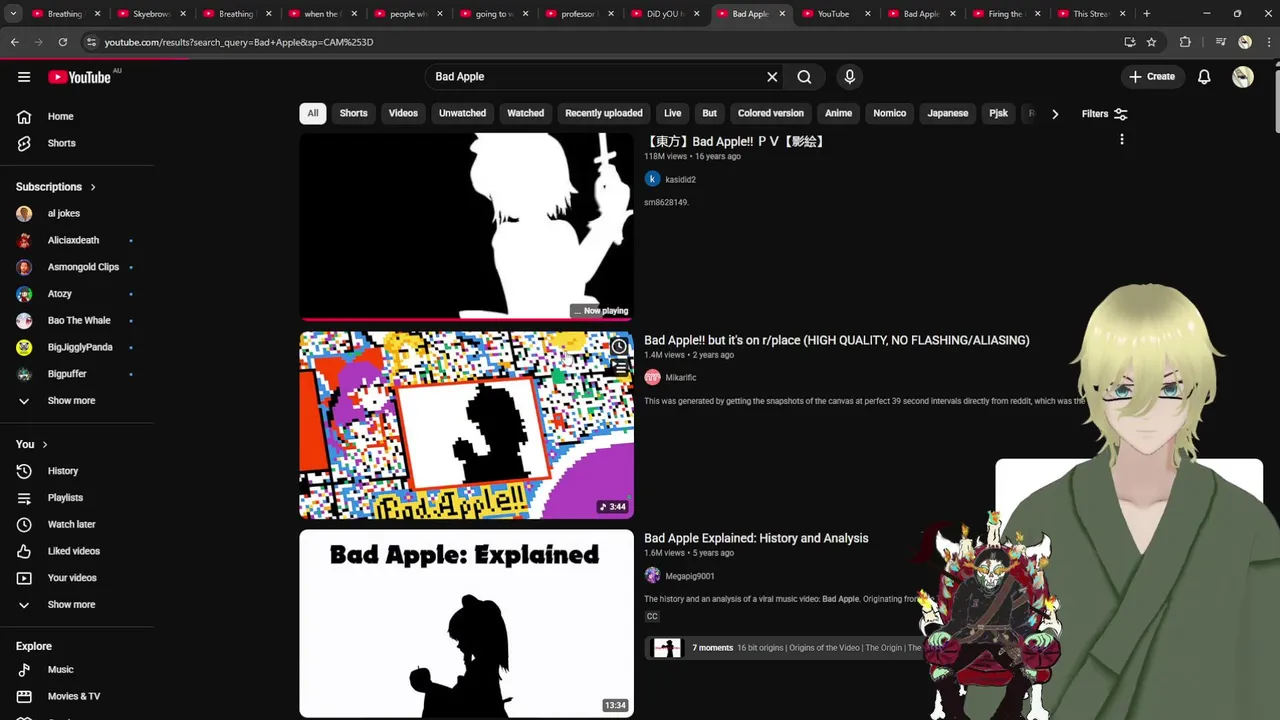The width and height of the screenshot is (1280, 720).
Task: Open Bad Apple Explained video title
Action: (756, 538)
